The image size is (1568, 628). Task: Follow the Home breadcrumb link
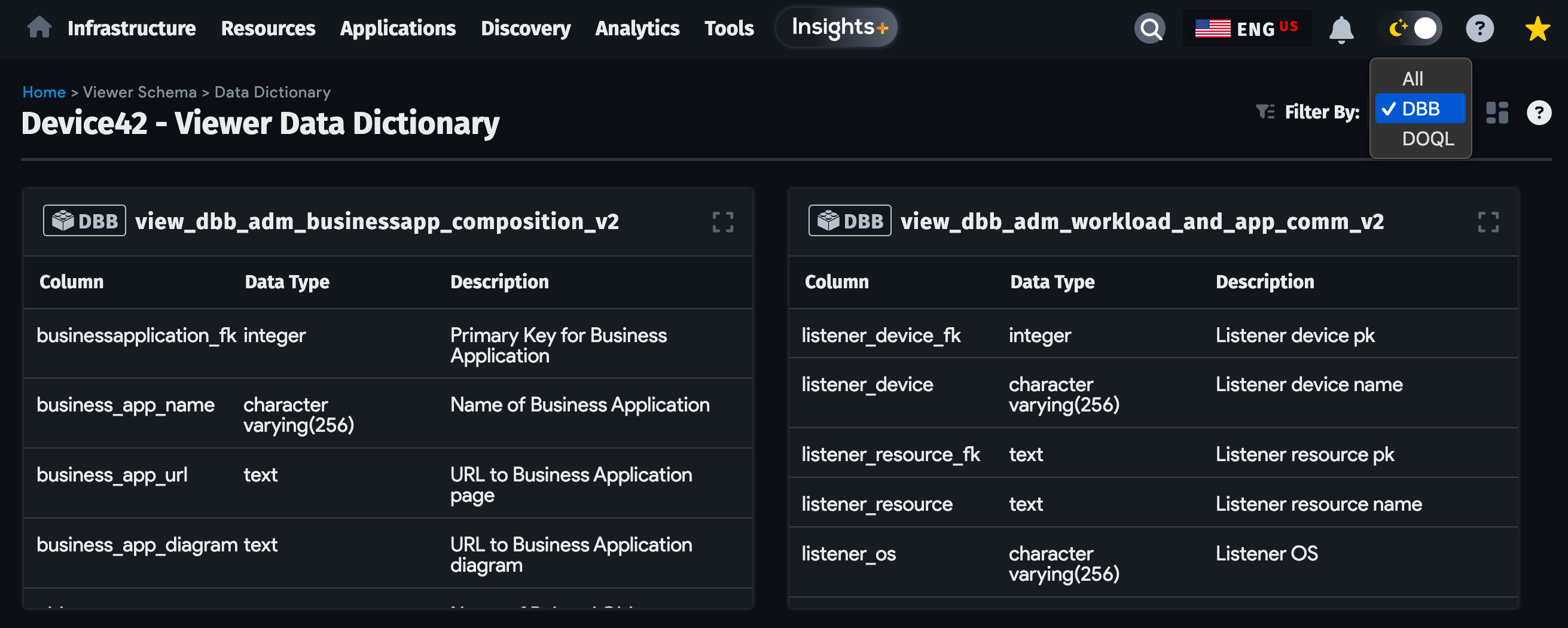[x=44, y=92]
